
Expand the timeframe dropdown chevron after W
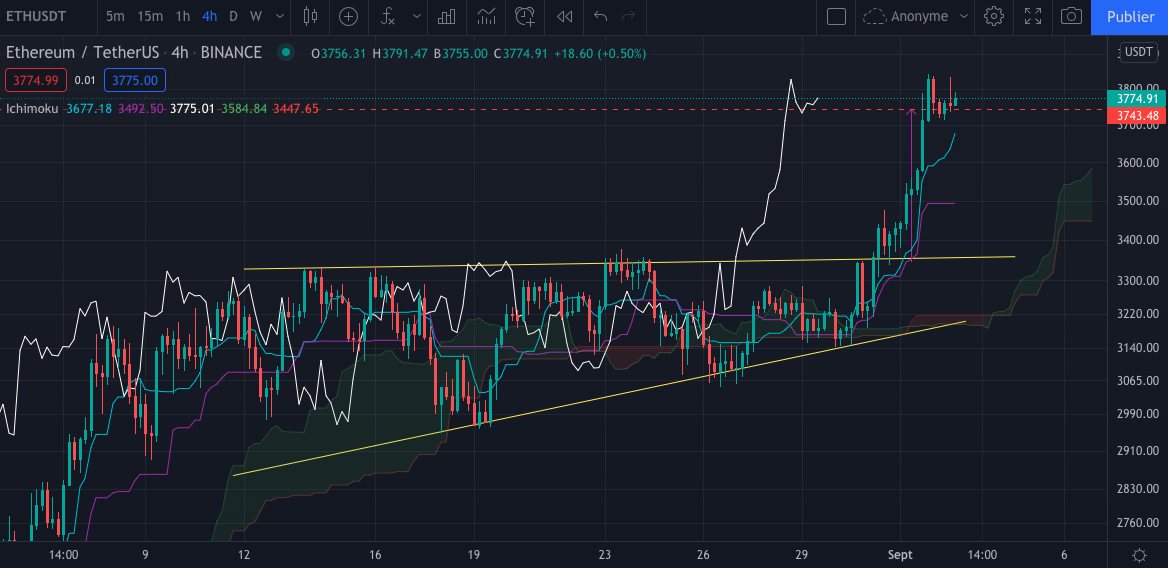pos(279,16)
